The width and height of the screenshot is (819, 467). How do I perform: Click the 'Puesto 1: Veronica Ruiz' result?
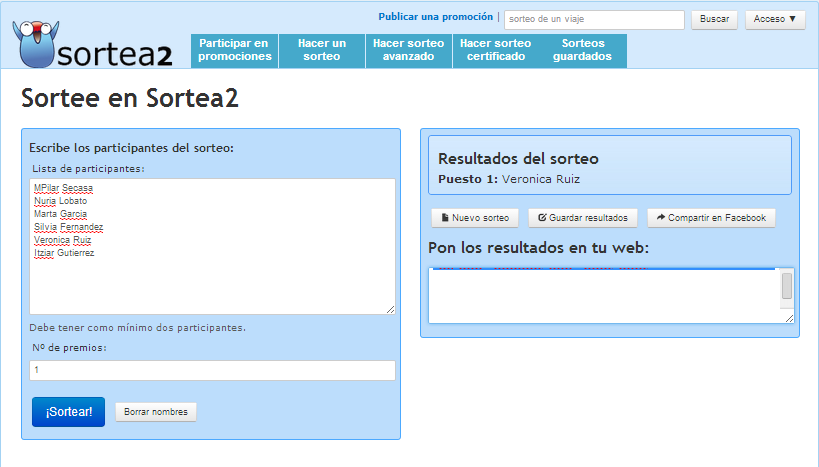pyautogui.click(x=509, y=179)
